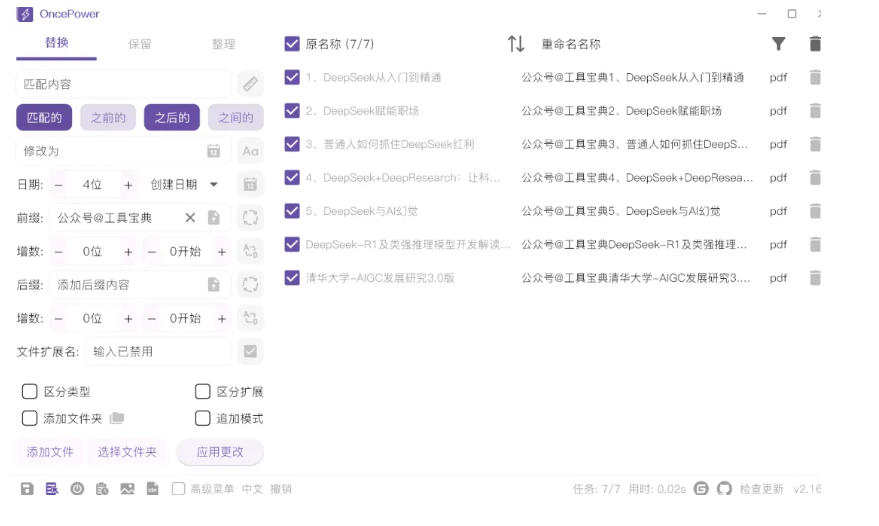Click the 选择文件夹 button
Screen dimensions: 879x526
(x=127, y=451)
